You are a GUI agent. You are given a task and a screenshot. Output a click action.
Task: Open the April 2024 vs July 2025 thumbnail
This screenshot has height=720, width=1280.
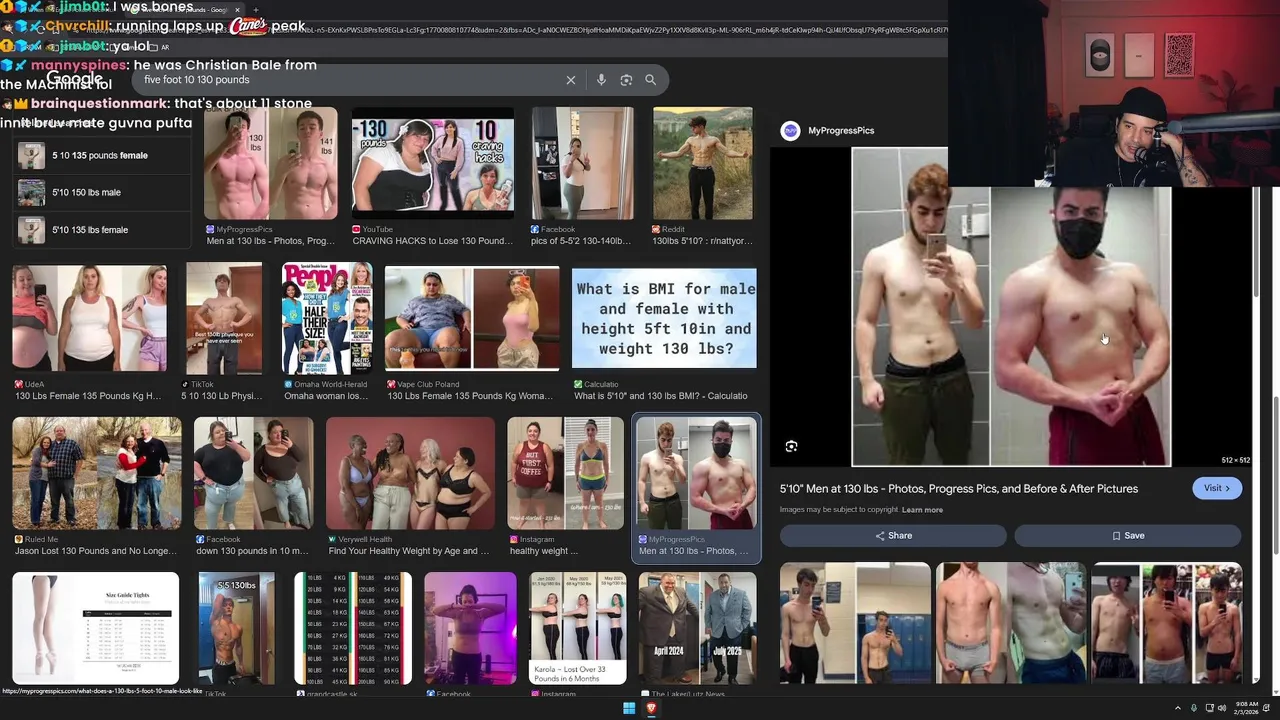pyautogui.click(x=698, y=628)
